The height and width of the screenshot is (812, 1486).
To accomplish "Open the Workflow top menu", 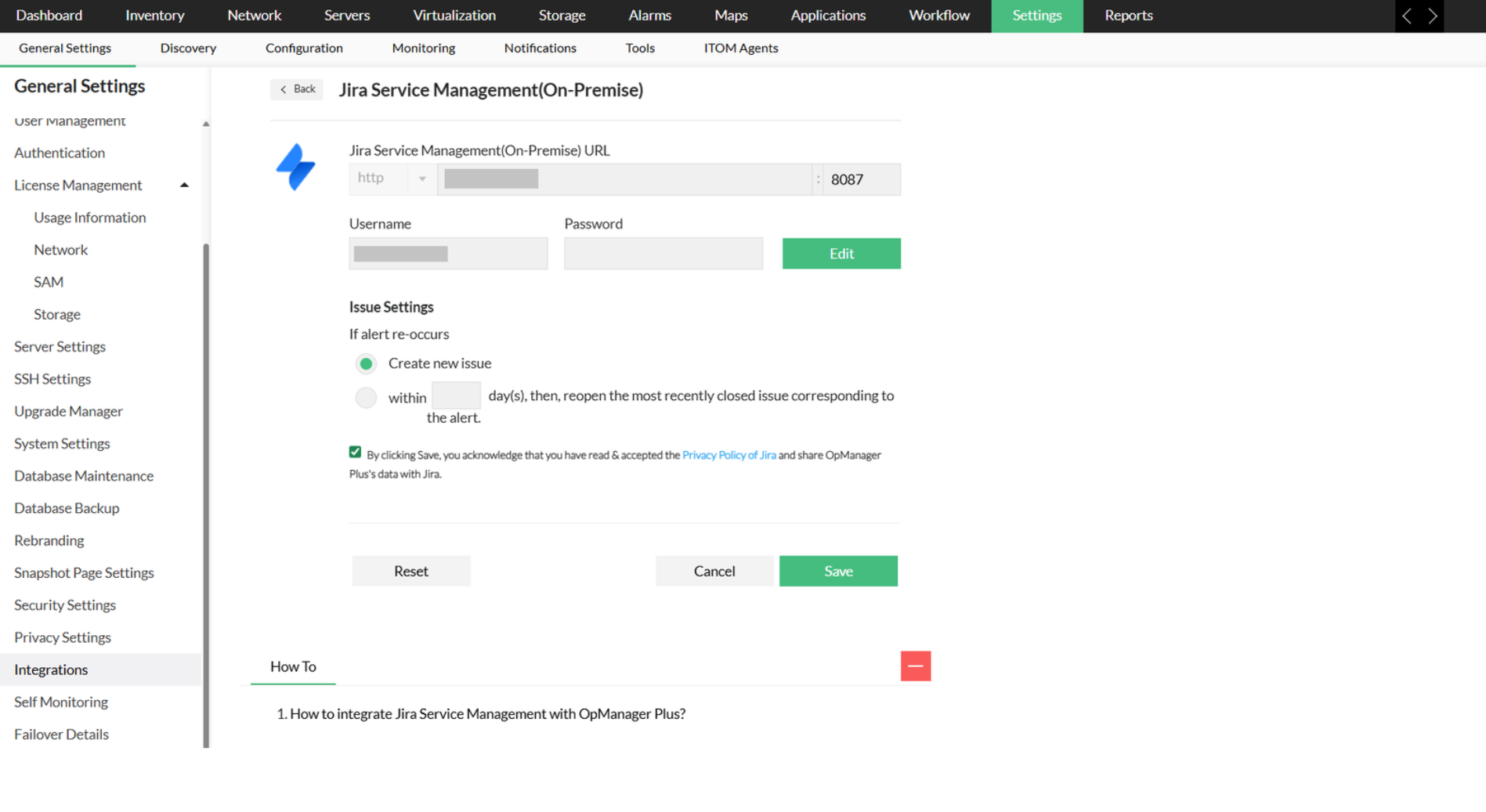I will (938, 16).
